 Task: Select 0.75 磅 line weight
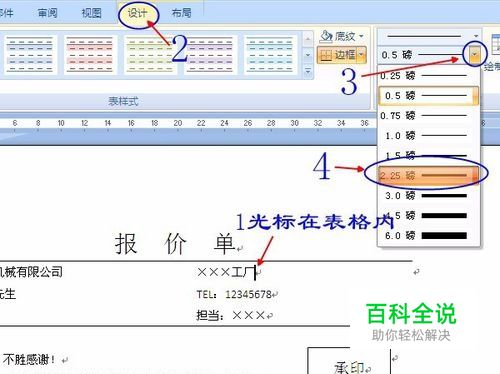pyautogui.click(x=429, y=116)
